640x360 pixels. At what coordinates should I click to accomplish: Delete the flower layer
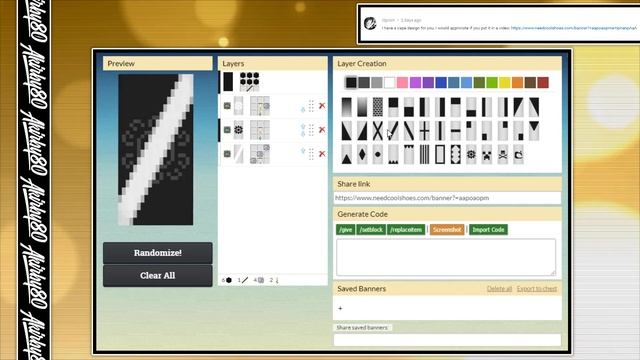pyautogui.click(x=322, y=130)
